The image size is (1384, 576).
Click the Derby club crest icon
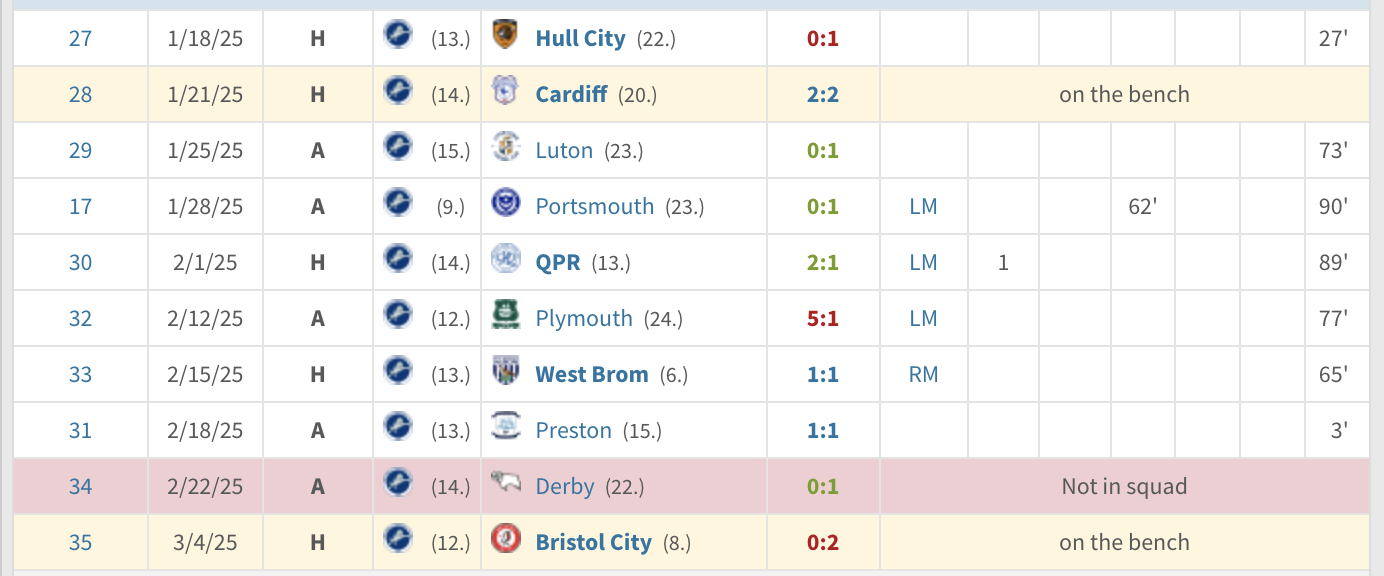[505, 484]
